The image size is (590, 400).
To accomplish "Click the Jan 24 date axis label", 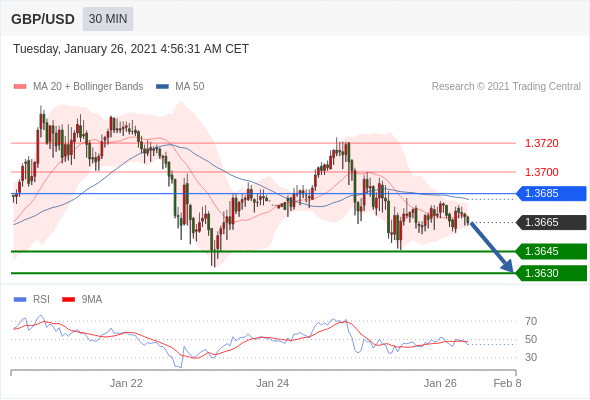I will click(x=272, y=383).
